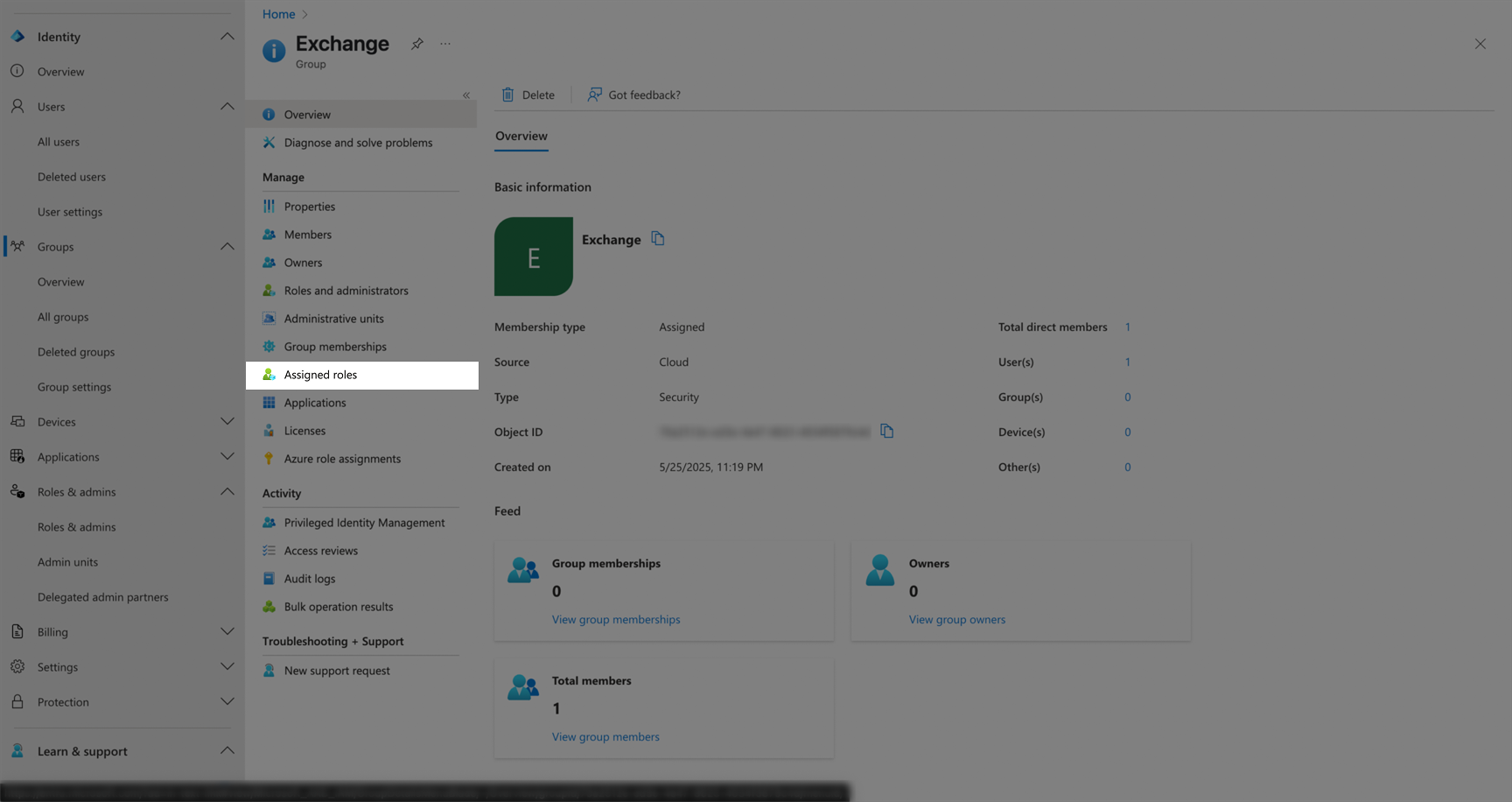Open the more options ellipsis beside Exchange

(445, 44)
